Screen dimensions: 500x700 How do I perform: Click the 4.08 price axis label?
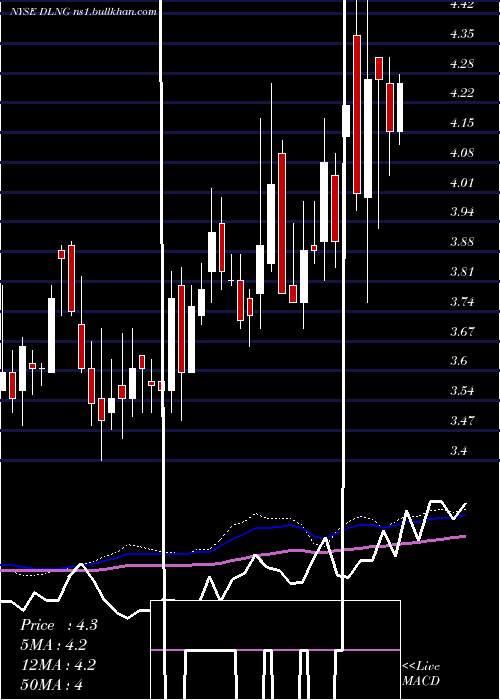point(462,153)
